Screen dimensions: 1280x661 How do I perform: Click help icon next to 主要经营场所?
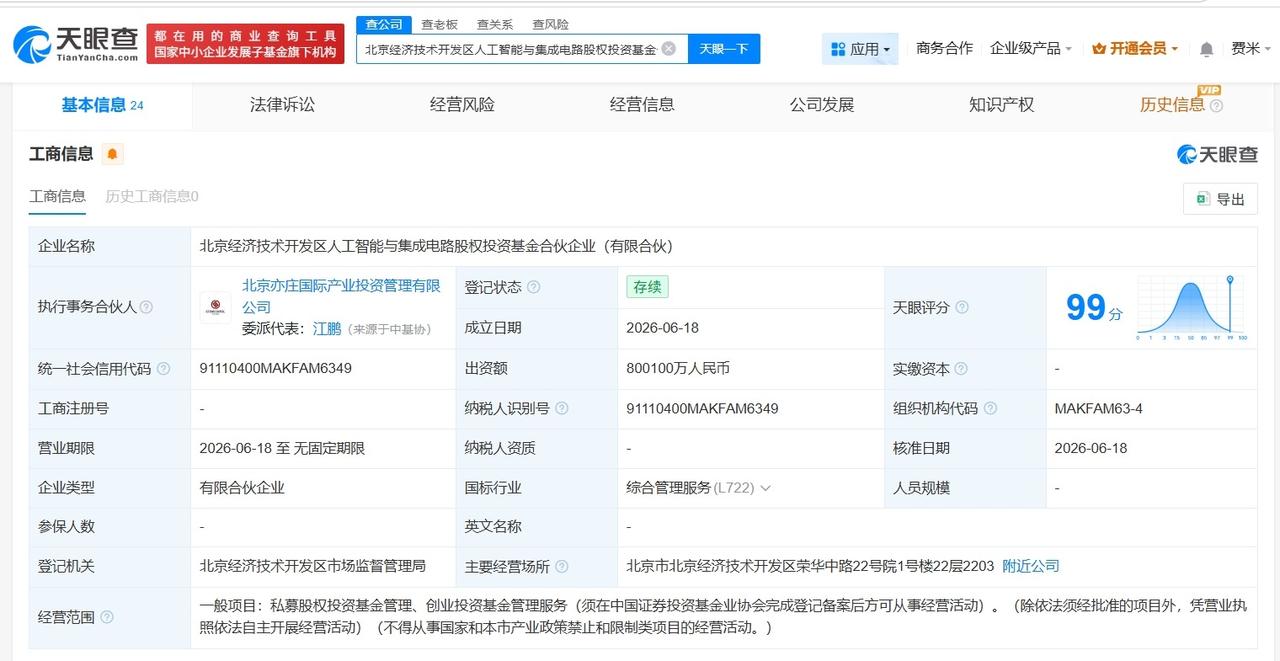pos(562,567)
